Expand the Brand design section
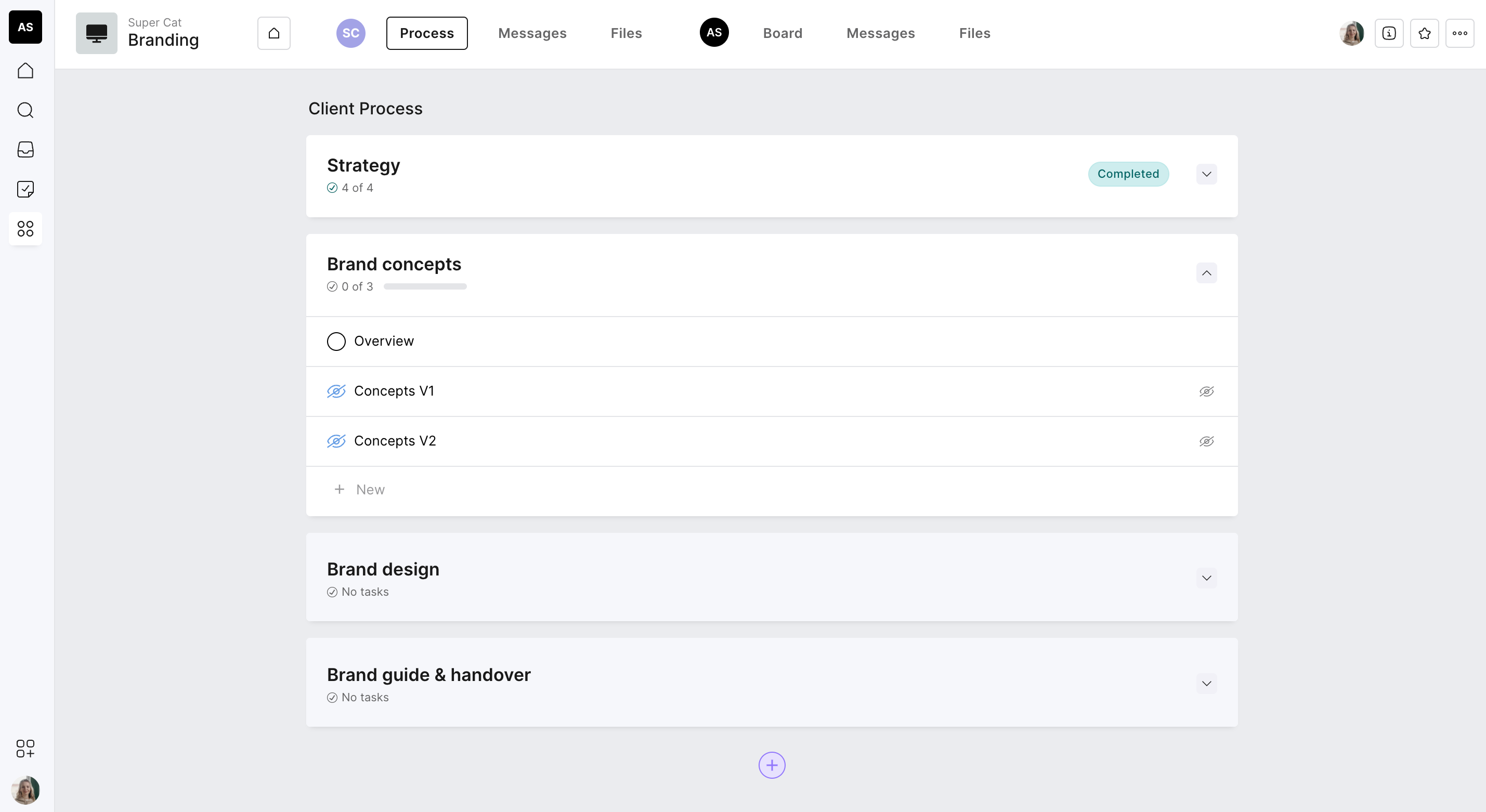The width and height of the screenshot is (1486, 812). coord(1206,578)
